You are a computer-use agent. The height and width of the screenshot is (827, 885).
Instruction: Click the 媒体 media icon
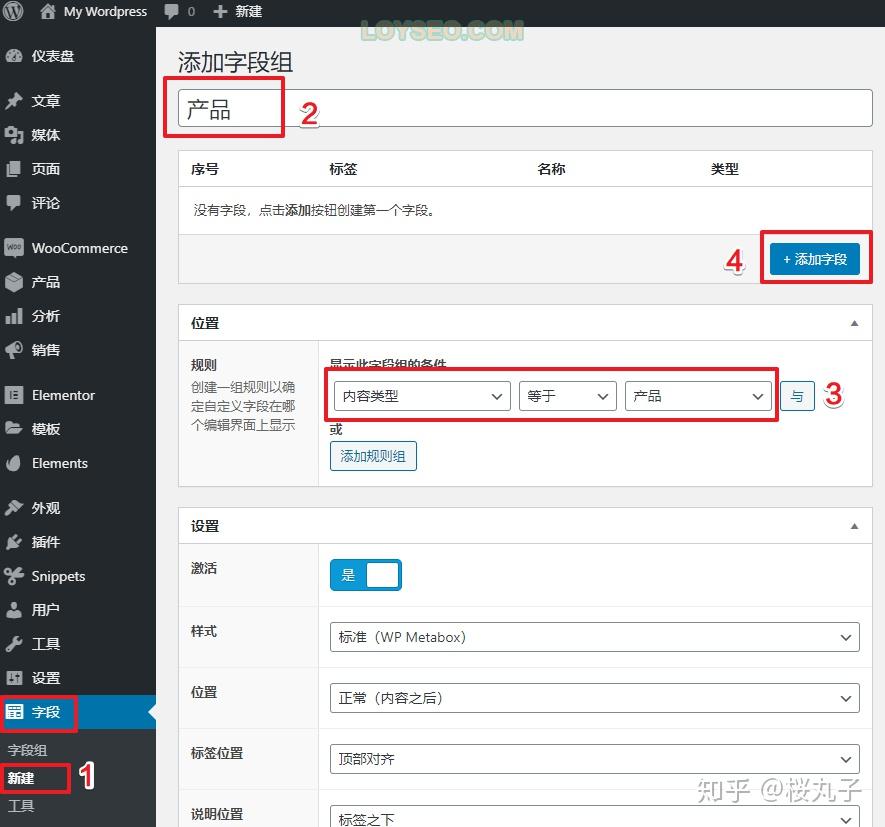(14, 135)
